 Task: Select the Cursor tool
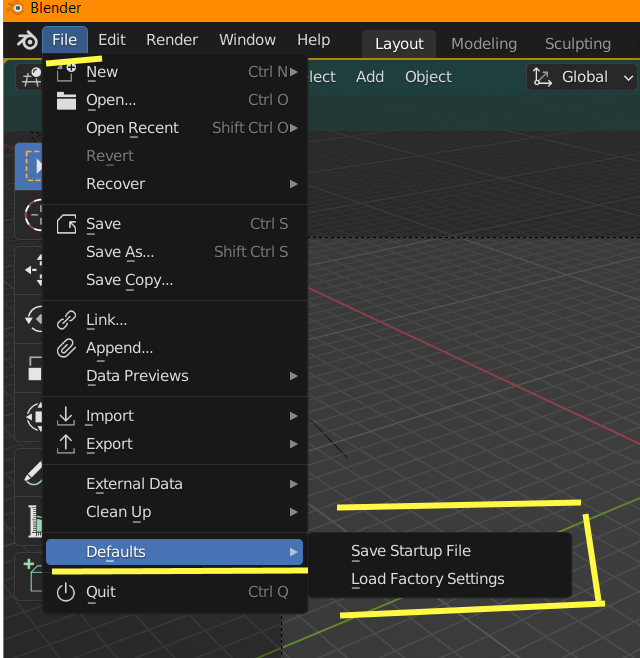[29, 215]
